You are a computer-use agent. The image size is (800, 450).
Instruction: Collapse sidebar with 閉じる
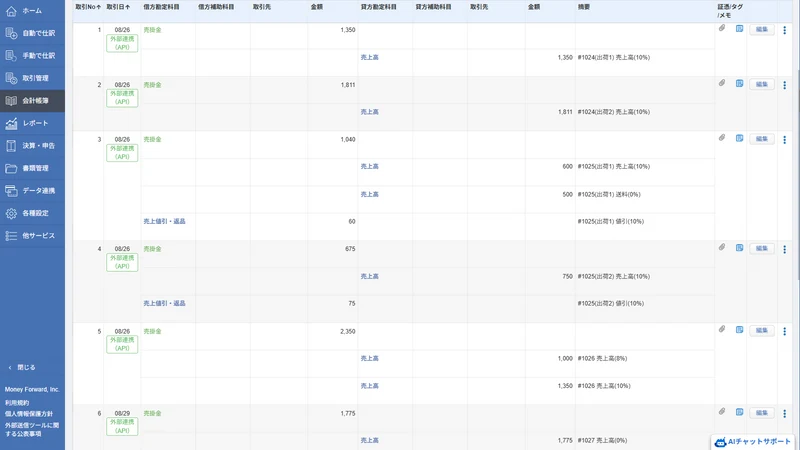pyautogui.click(x=22, y=367)
